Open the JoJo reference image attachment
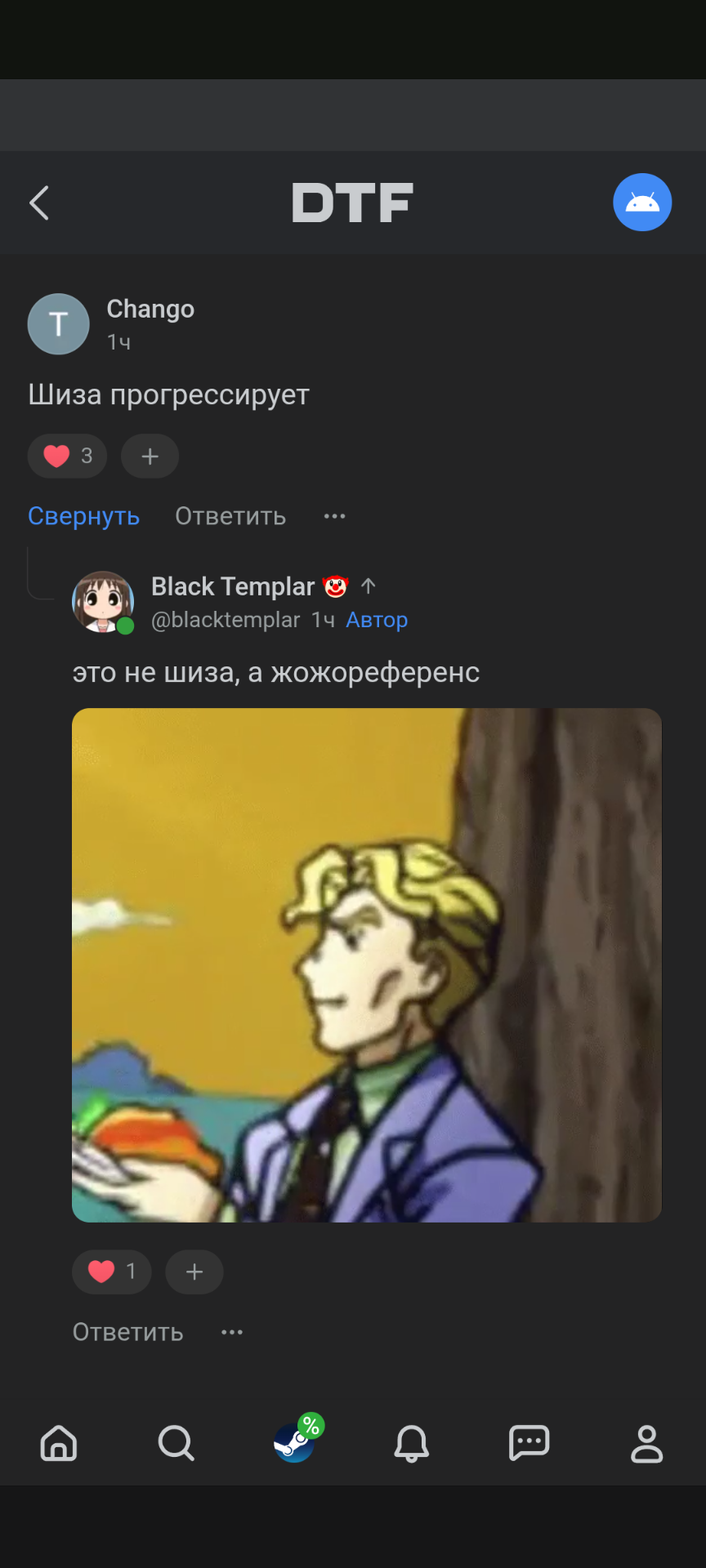Screen dimensions: 706x1568 (367, 965)
